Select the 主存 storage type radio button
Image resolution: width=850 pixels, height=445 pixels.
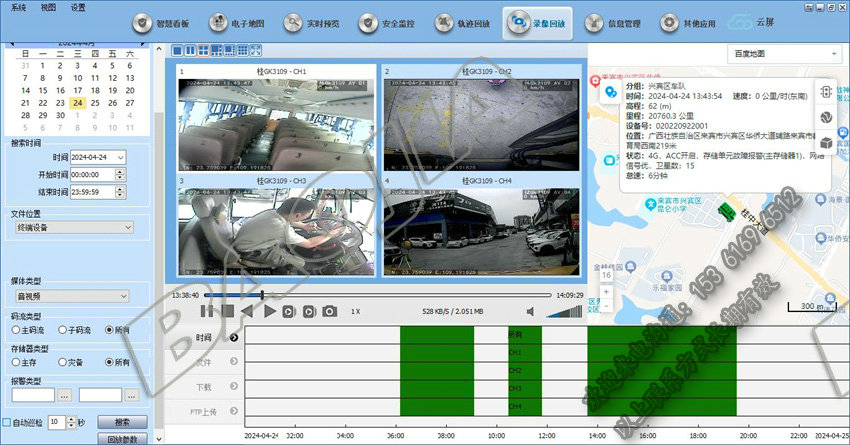click(x=18, y=363)
